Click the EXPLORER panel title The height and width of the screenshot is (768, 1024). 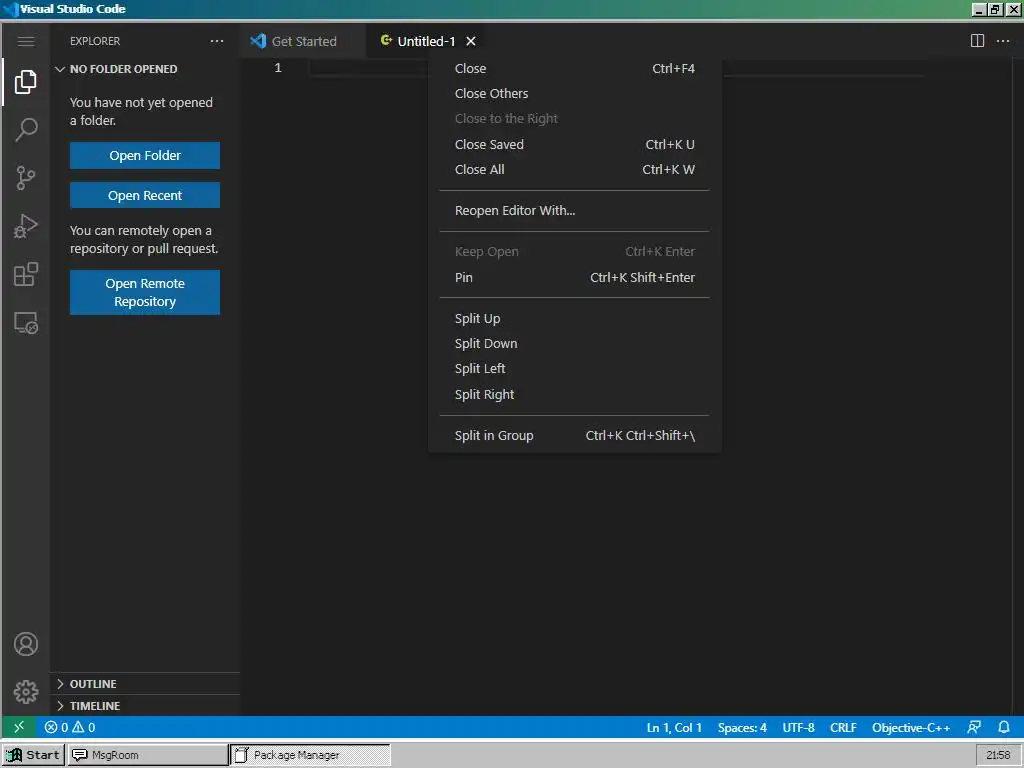pyautogui.click(x=95, y=41)
